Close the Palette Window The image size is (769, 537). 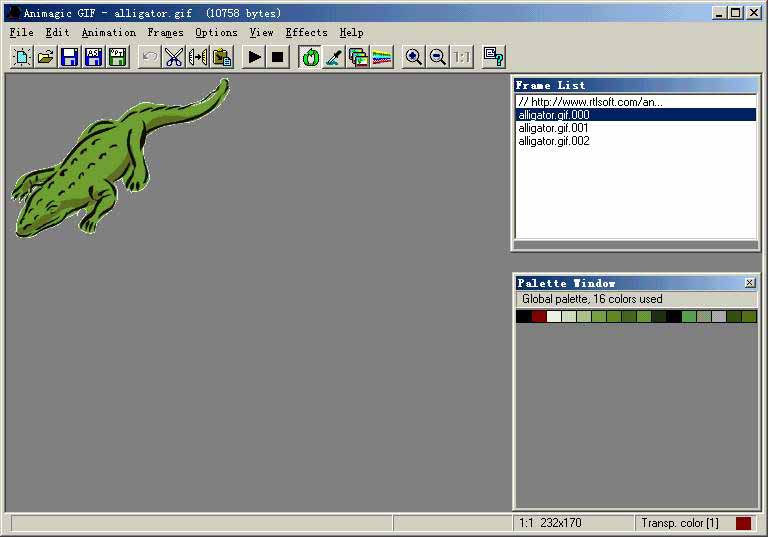click(x=749, y=283)
